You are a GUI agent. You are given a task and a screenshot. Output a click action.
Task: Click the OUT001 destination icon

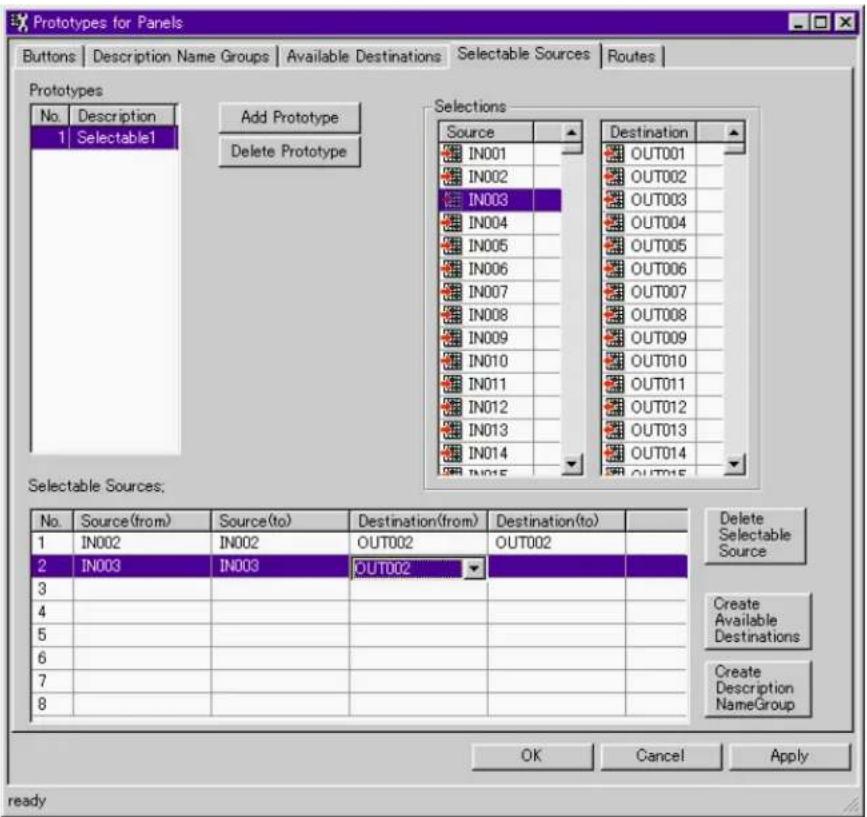[614, 154]
